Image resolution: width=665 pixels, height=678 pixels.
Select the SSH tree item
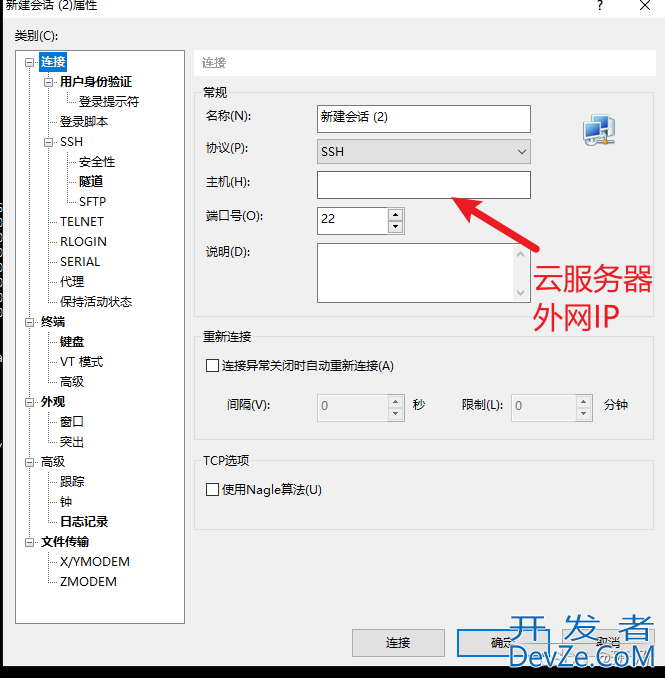pyautogui.click(x=71, y=142)
